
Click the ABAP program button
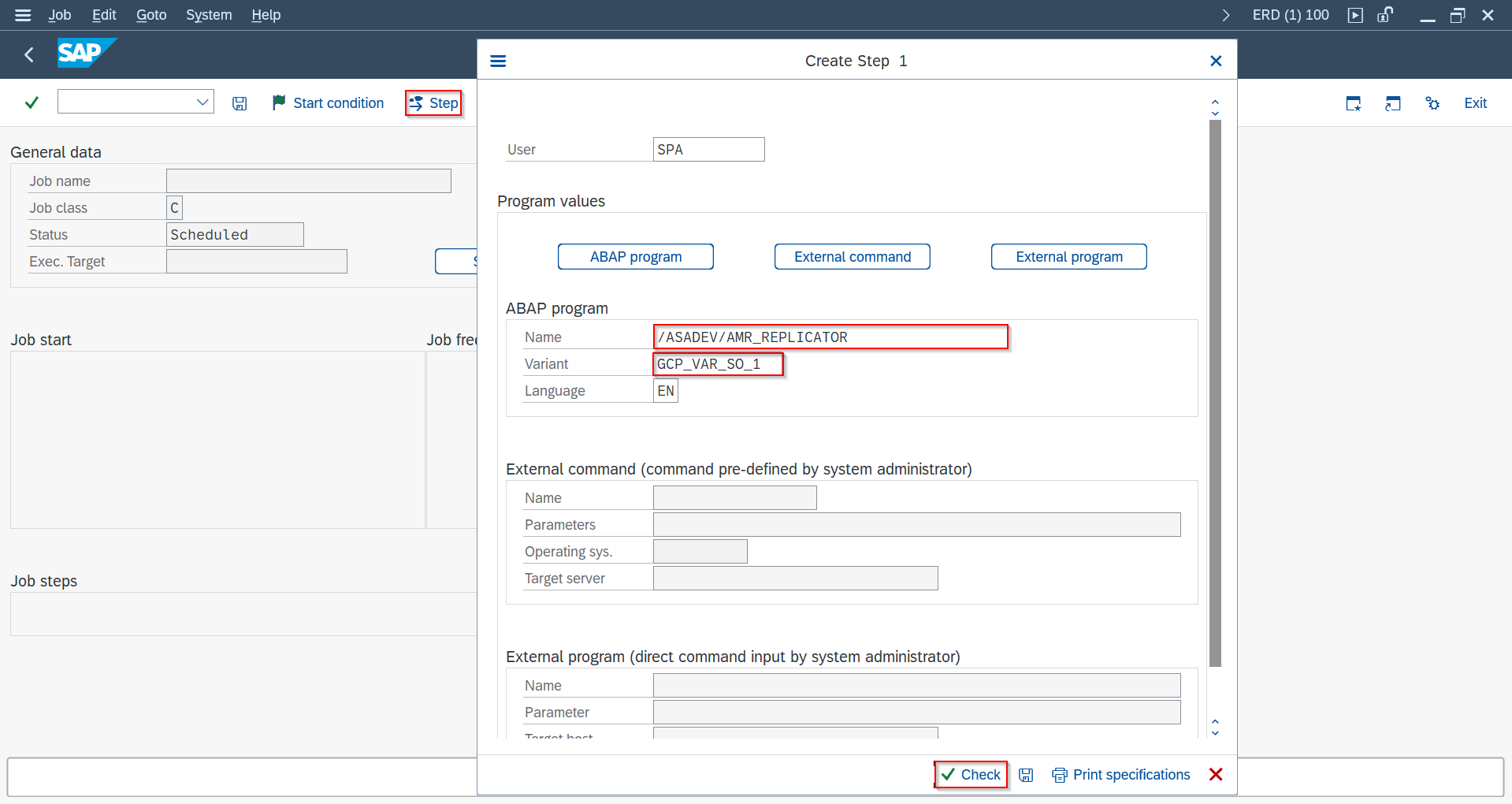(636, 257)
